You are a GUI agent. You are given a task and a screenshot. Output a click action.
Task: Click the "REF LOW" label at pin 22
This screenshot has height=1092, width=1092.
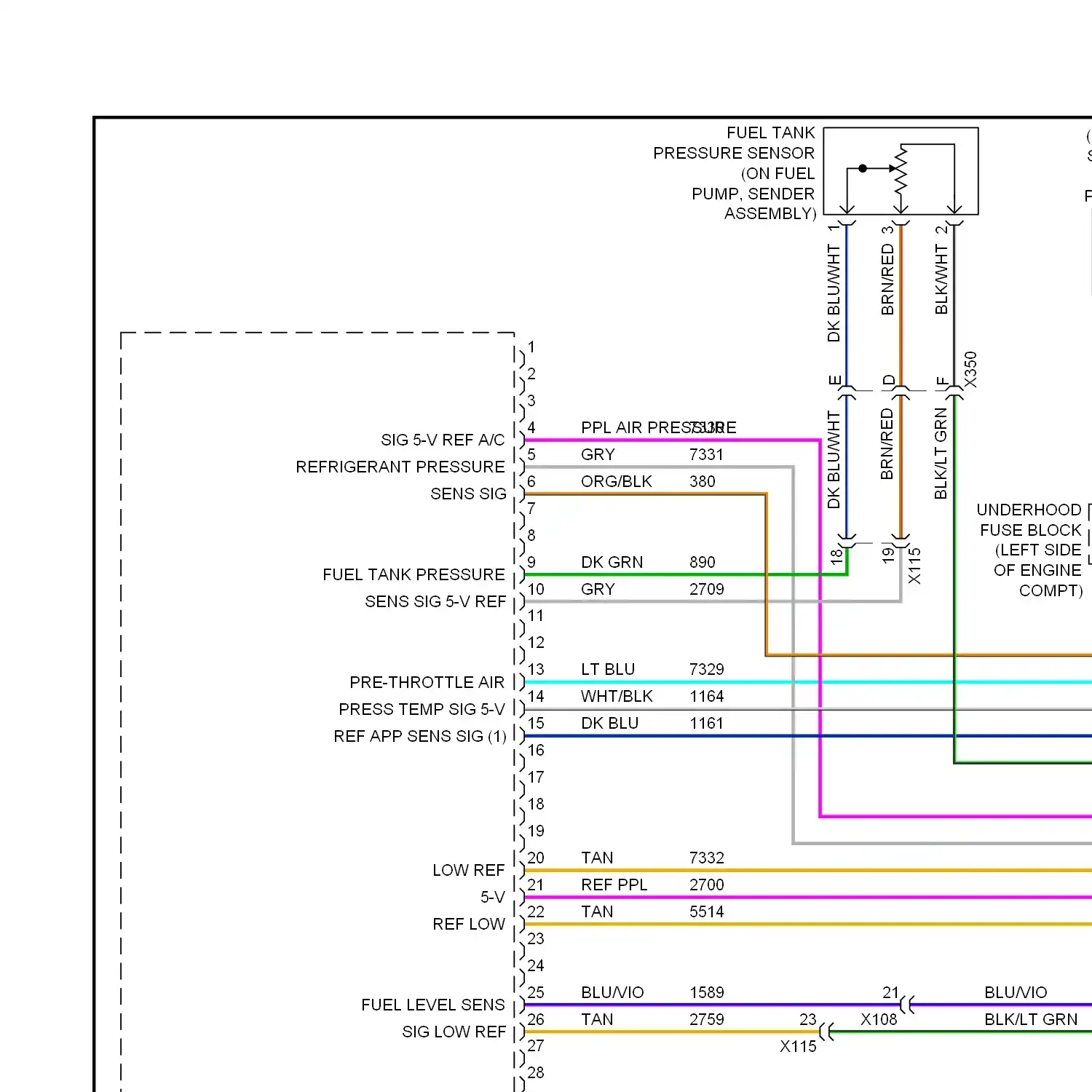(x=468, y=924)
